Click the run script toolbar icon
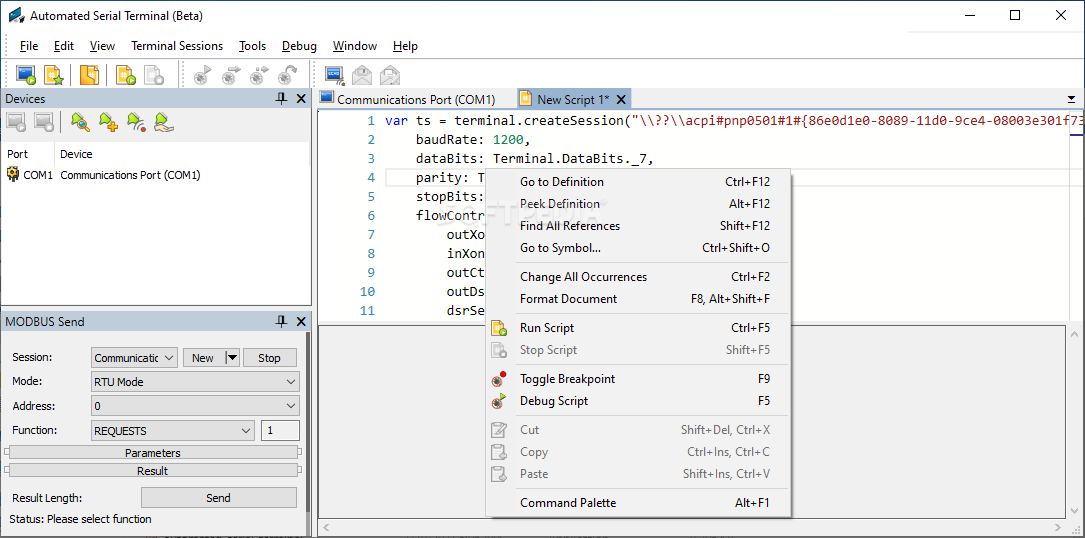Viewport: 1085px width, 538px height. [x=125, y=75]
